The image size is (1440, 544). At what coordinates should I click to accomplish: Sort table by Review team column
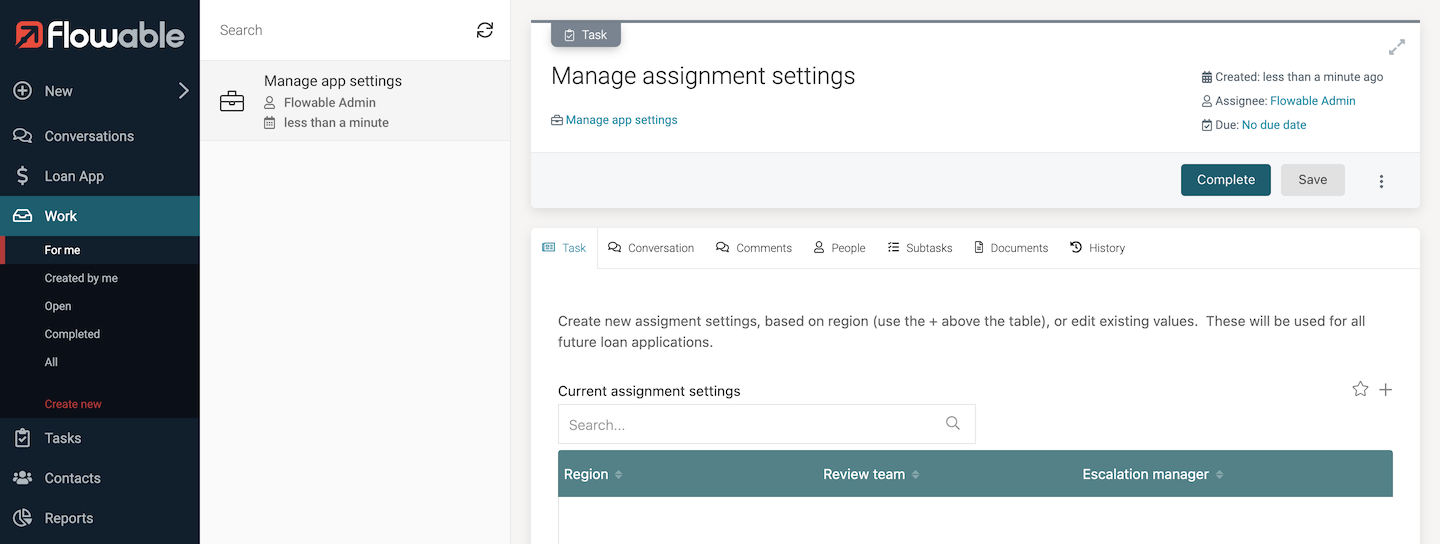[915, 475]
